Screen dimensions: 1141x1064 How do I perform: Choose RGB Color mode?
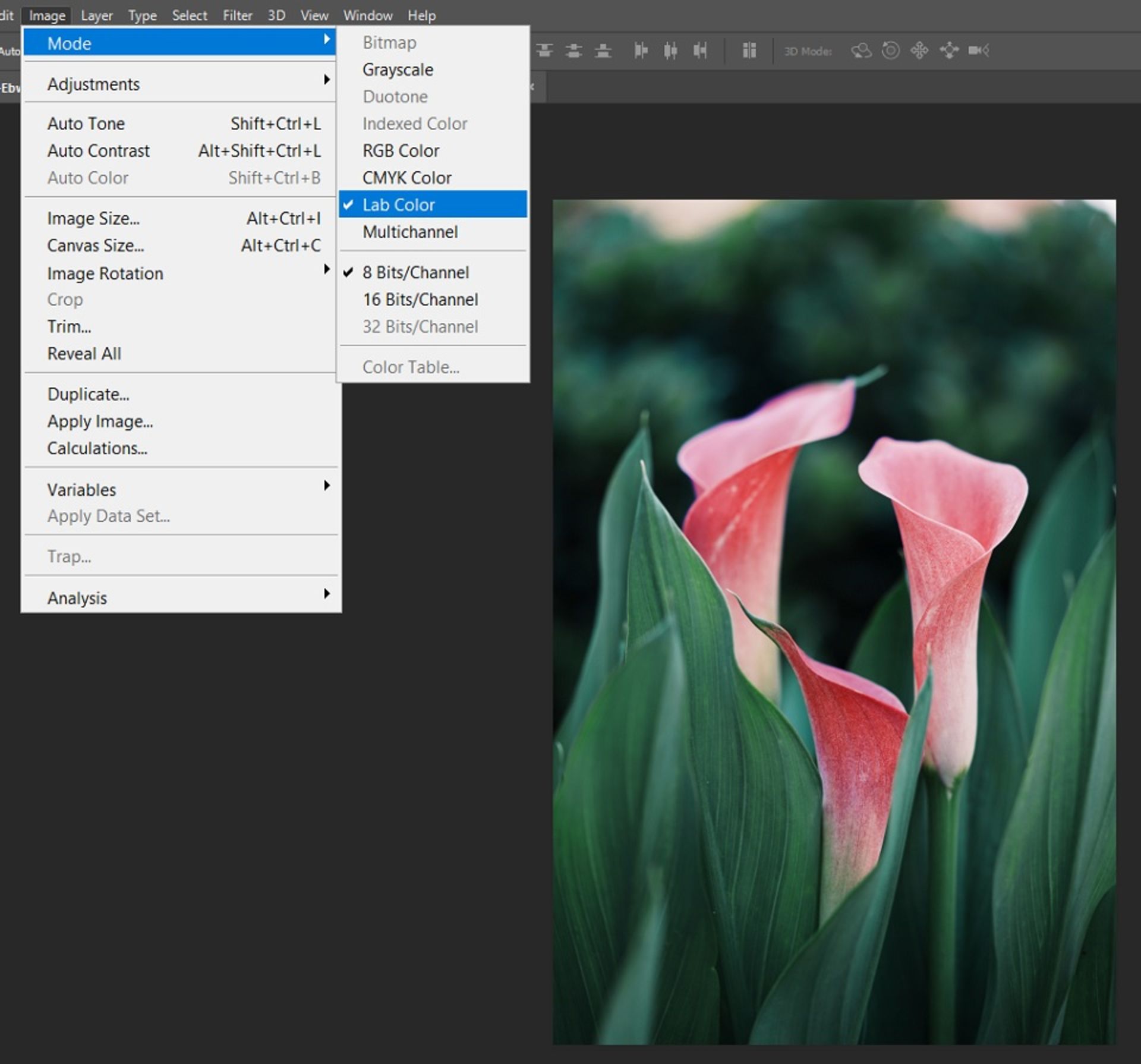point(401,150)
